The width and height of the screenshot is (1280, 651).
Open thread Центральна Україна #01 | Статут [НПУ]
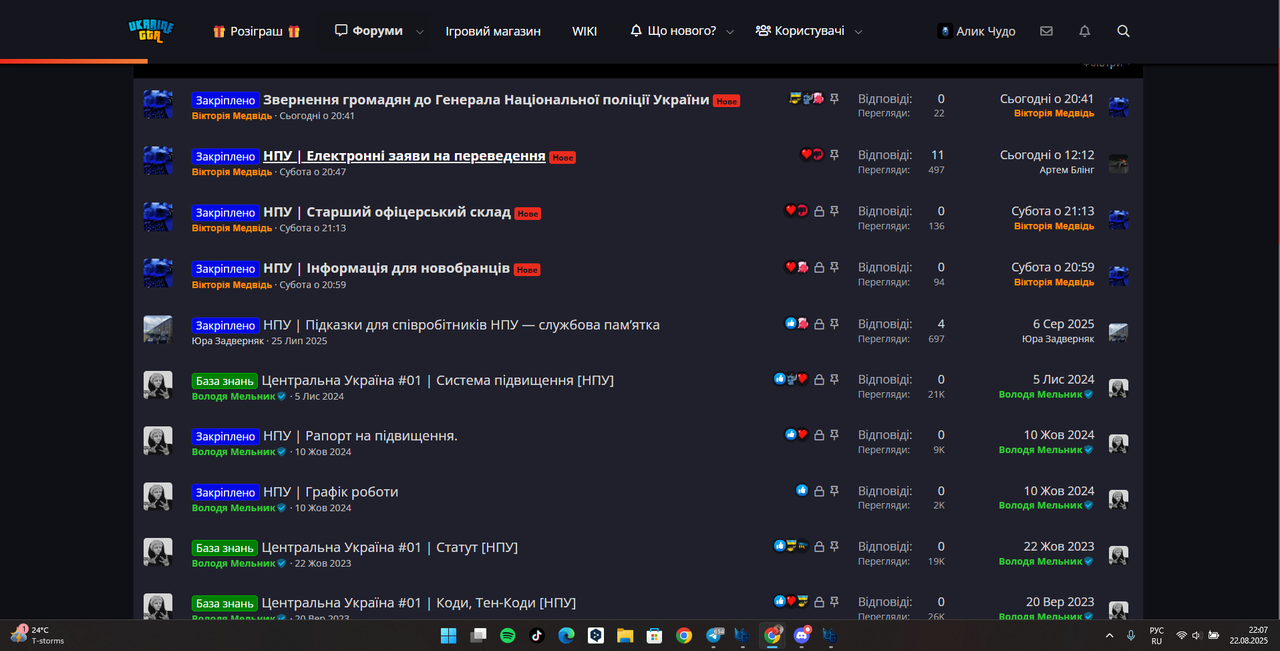[x=389, y=547]
